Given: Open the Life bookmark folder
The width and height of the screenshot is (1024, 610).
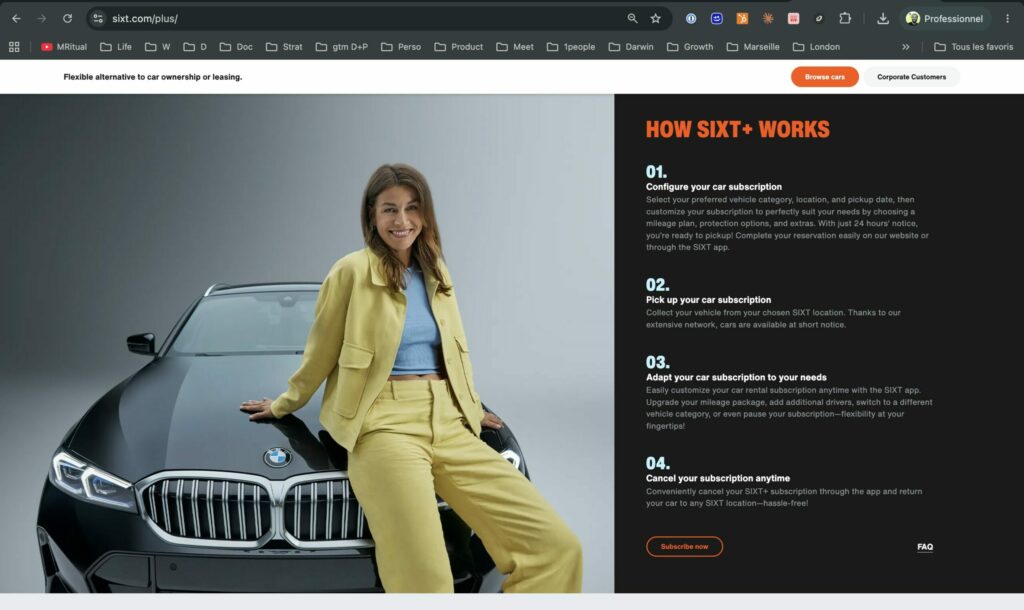Looking at the screenshot, I should coord(116,47).
